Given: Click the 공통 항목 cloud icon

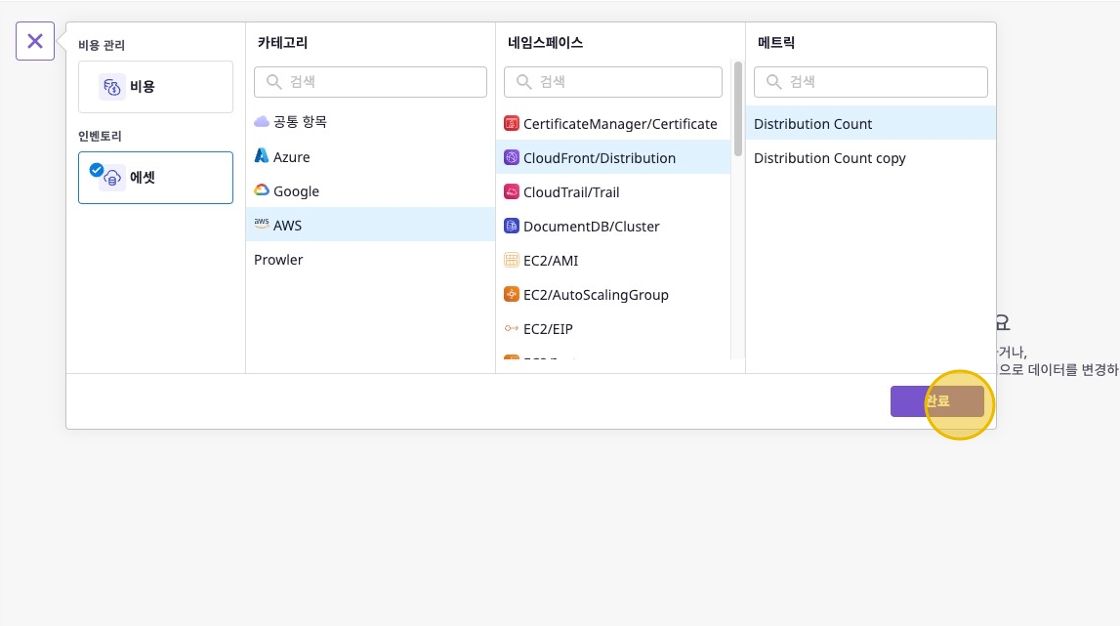Looking at the screenshot, I should pyautogui.click(x=262, y=122).
